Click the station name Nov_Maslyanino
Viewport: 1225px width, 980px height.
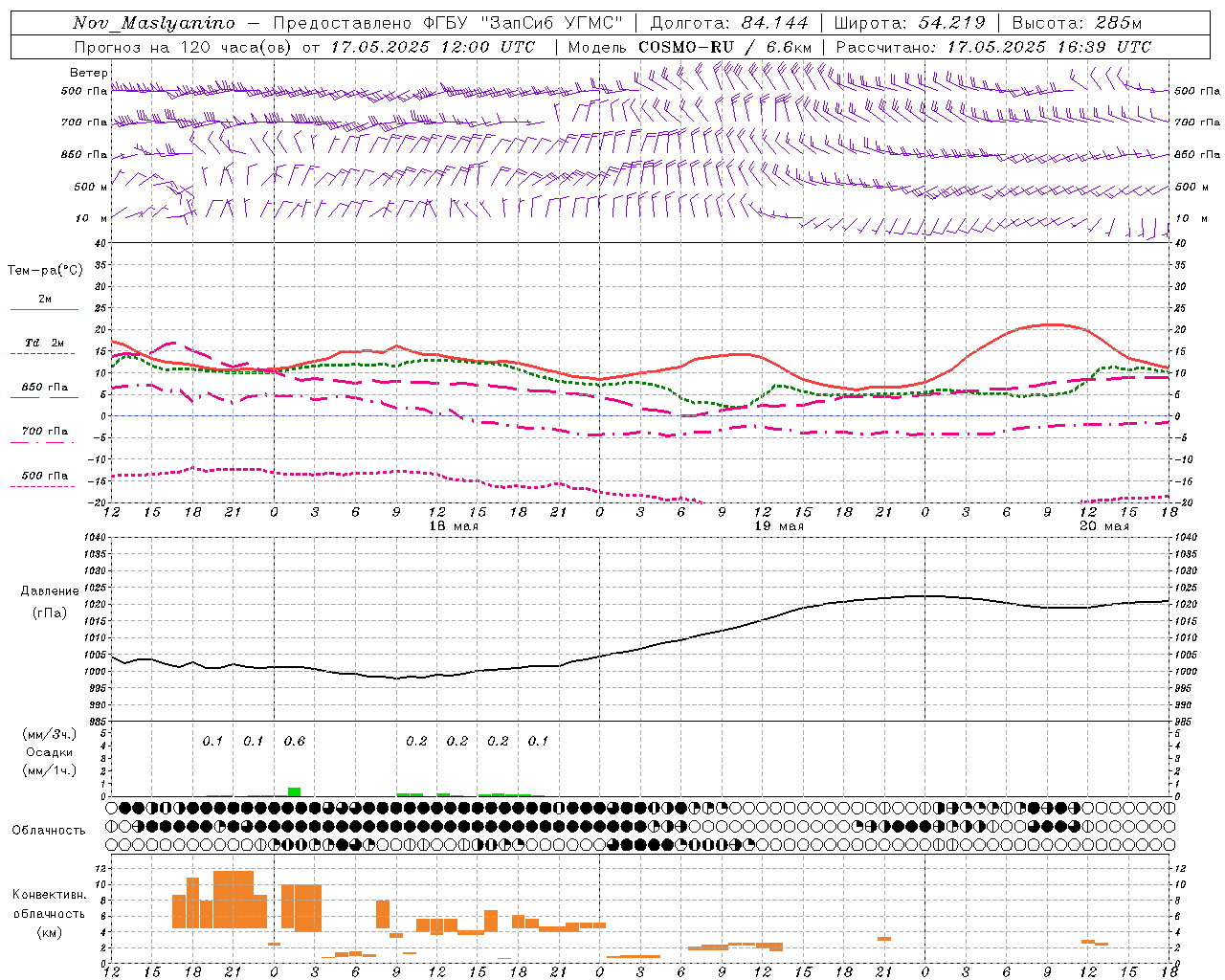tap(153, 23)
